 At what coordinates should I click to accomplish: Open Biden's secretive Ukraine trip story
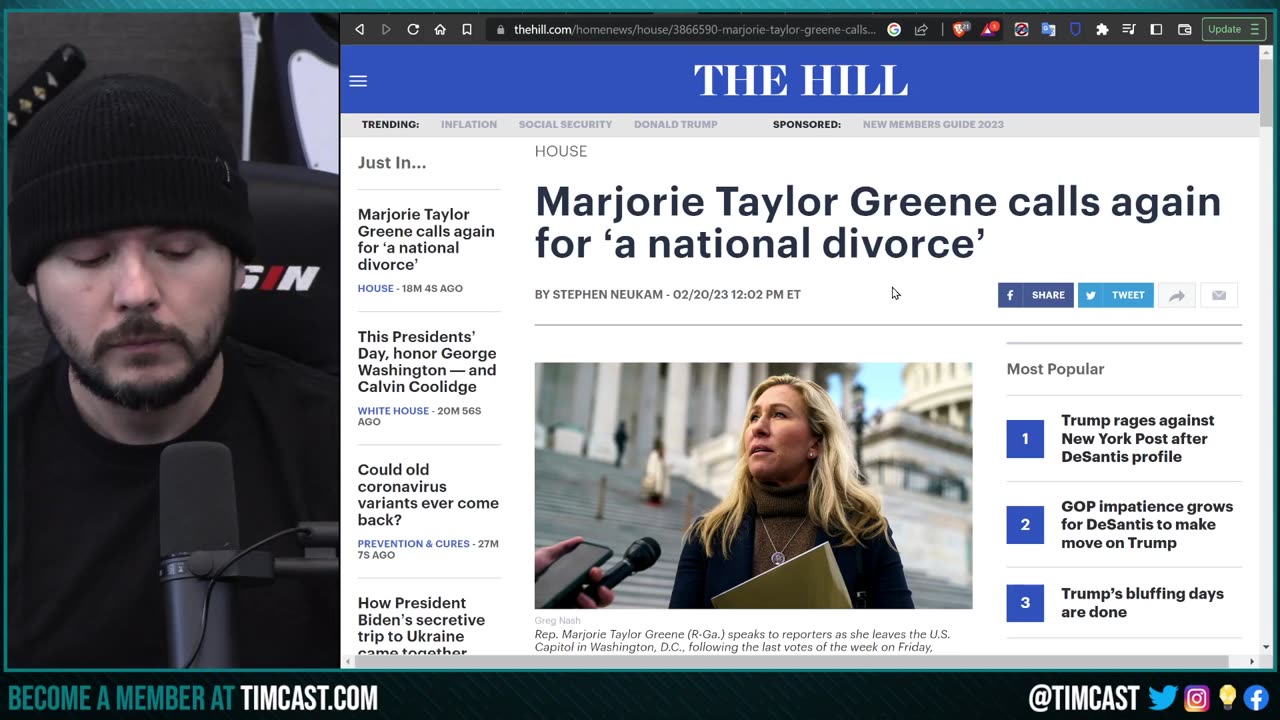click(x=421, y=627)
